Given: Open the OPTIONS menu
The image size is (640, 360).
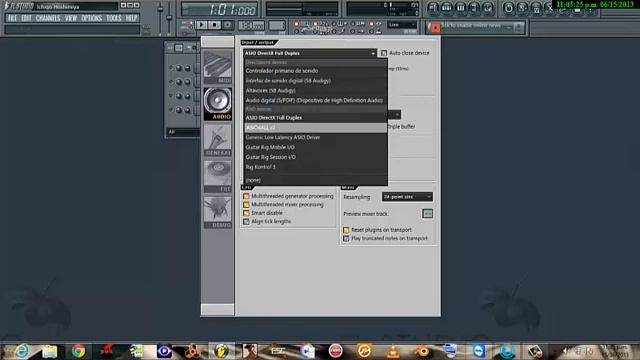Looking at the screenshot, I should (x=91, y=18).
